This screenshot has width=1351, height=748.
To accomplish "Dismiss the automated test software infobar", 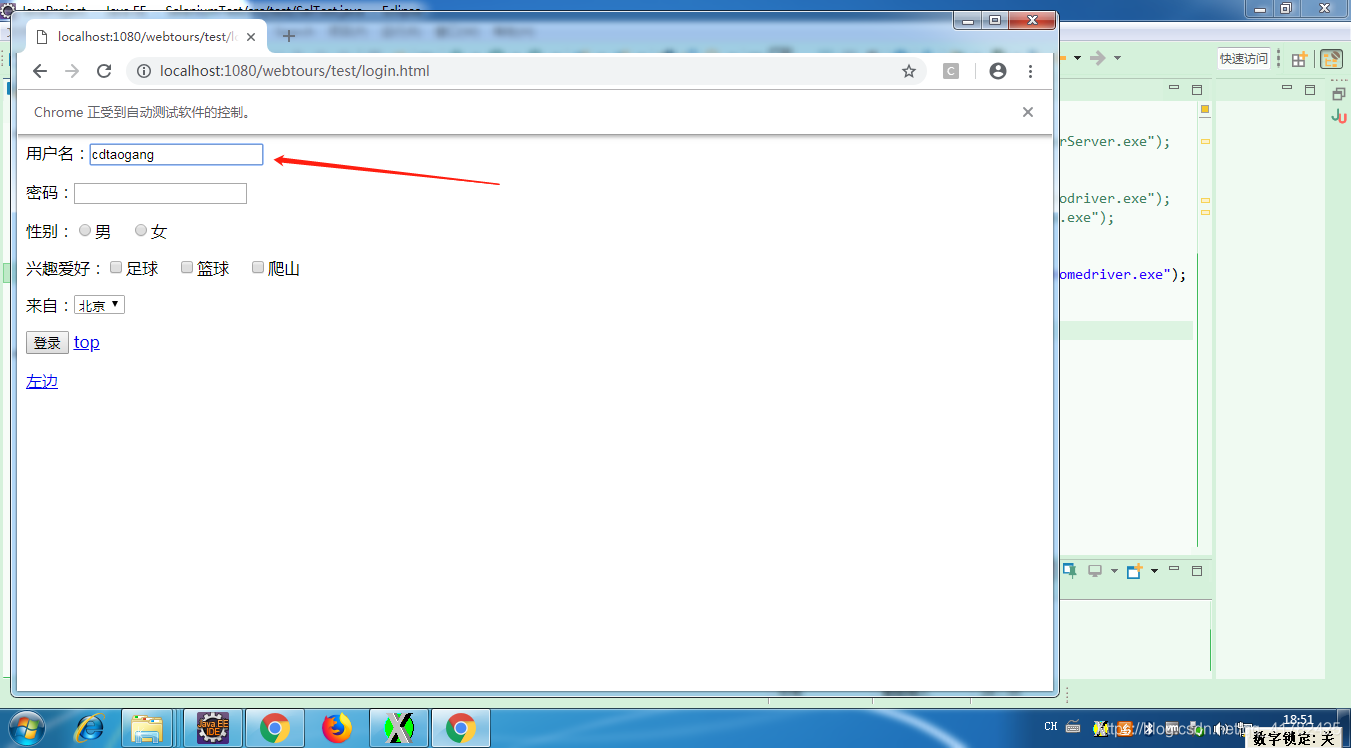I will pos(1028,112).
